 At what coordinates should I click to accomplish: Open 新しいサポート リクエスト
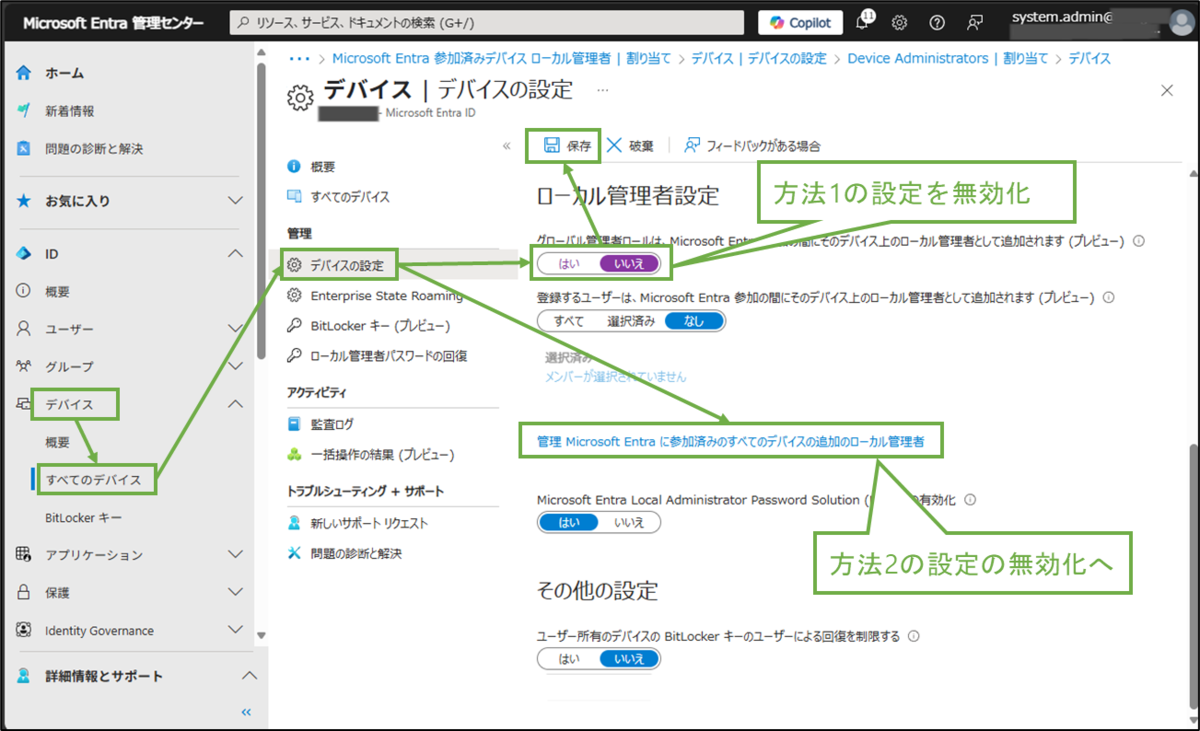pos(369,523)
